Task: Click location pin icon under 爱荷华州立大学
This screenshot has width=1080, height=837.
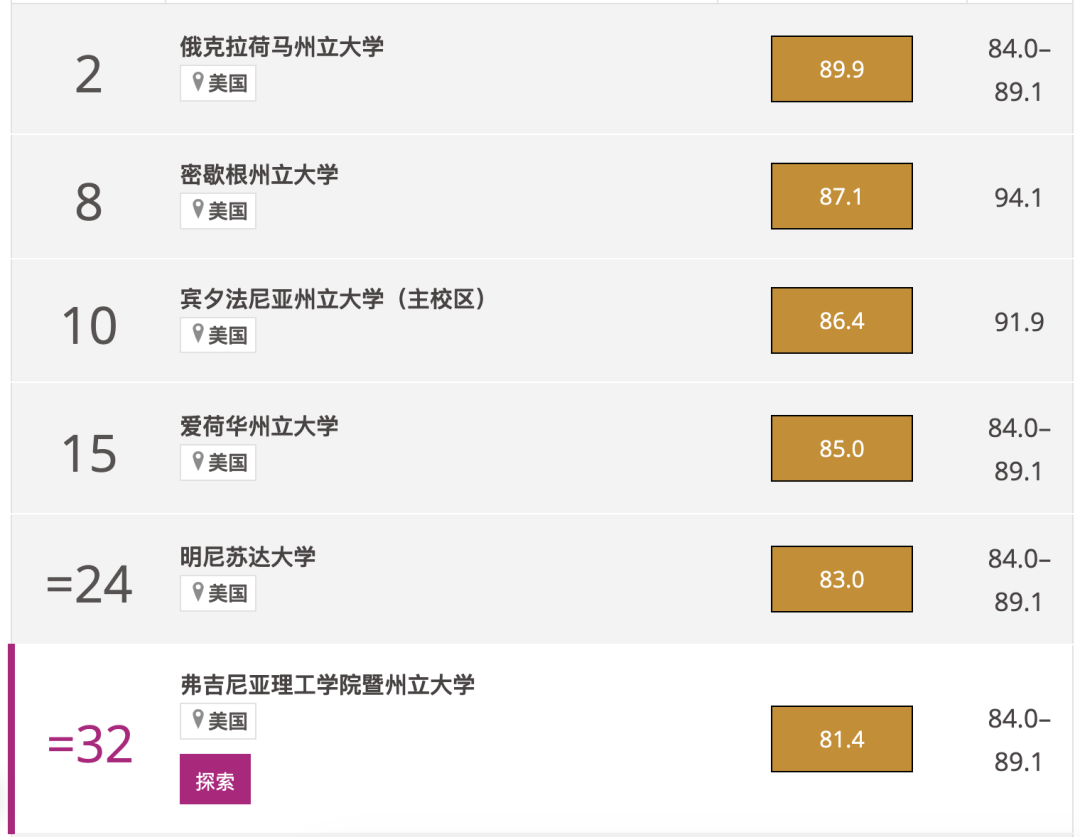Action: tap(198, 461)
